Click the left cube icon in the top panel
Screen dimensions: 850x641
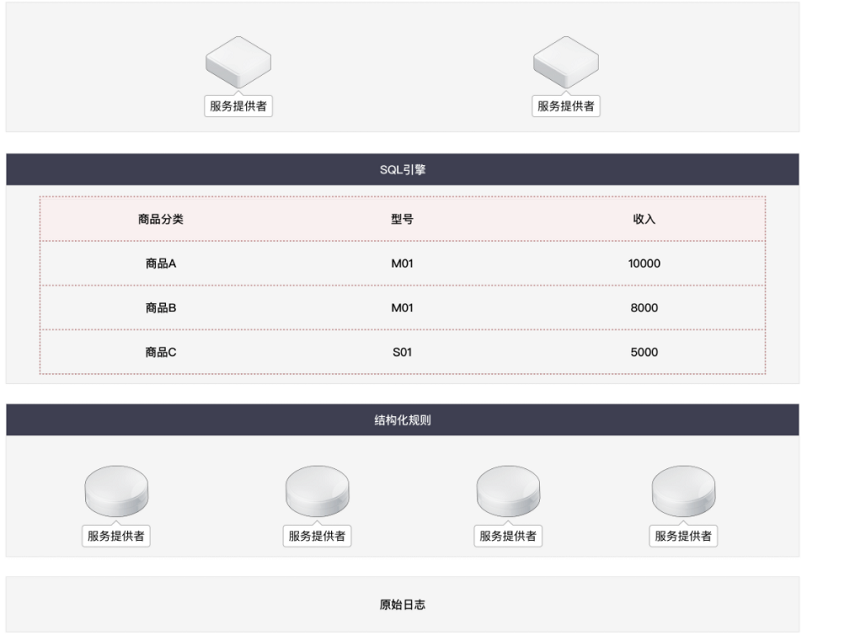[238, 62]
